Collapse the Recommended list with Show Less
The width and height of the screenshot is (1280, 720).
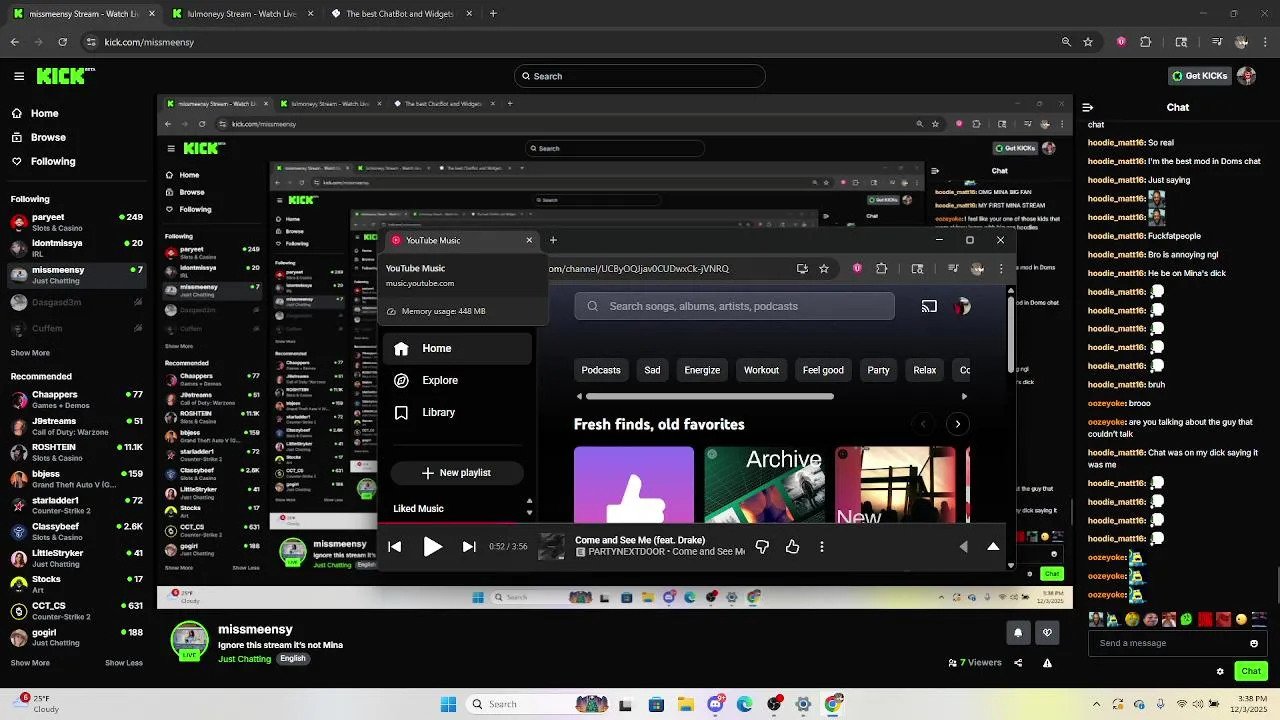coord(124,662)
